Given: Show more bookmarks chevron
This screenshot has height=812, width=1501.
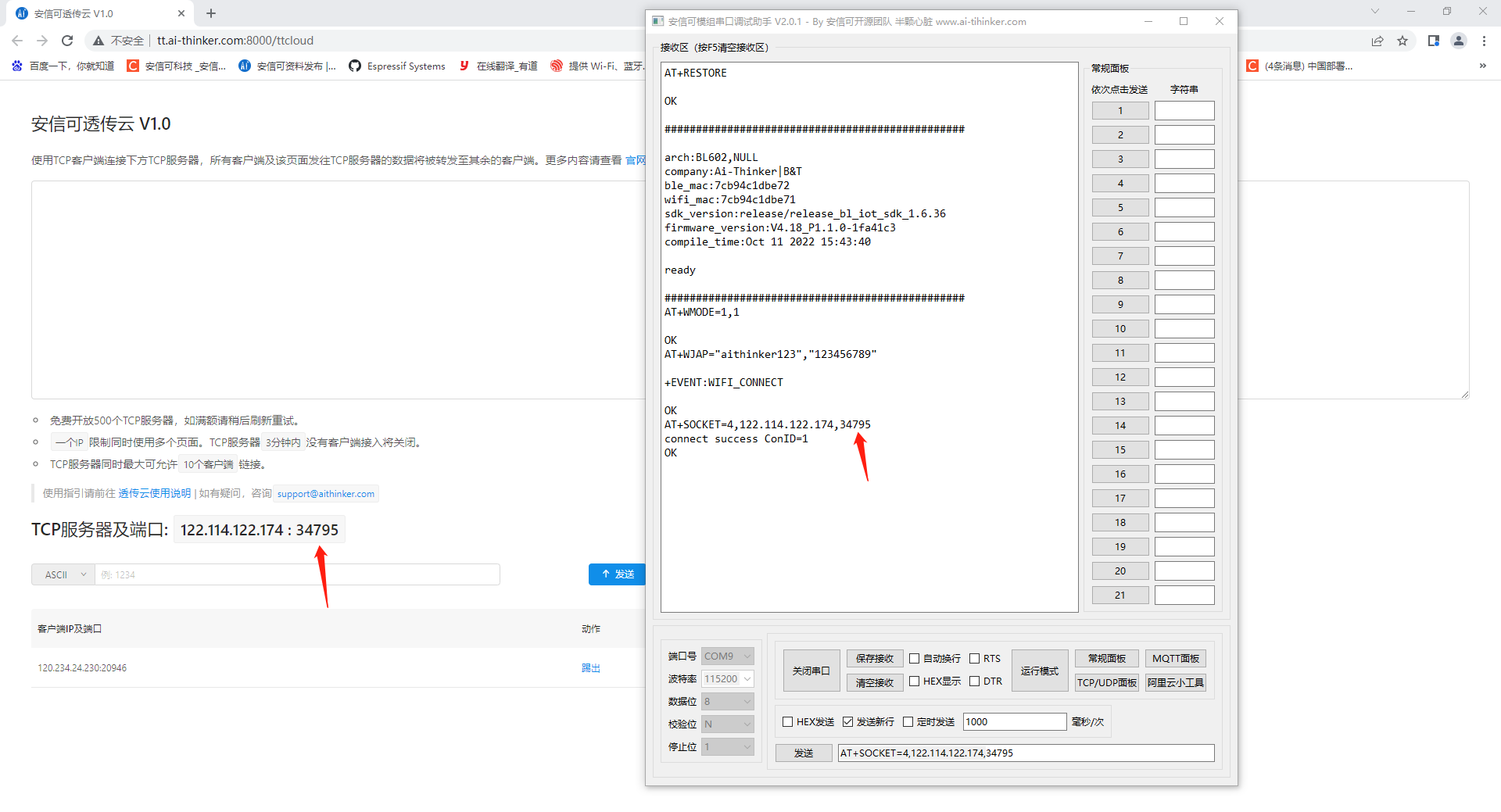Looking at the screenshot, I should point(1483,66).
